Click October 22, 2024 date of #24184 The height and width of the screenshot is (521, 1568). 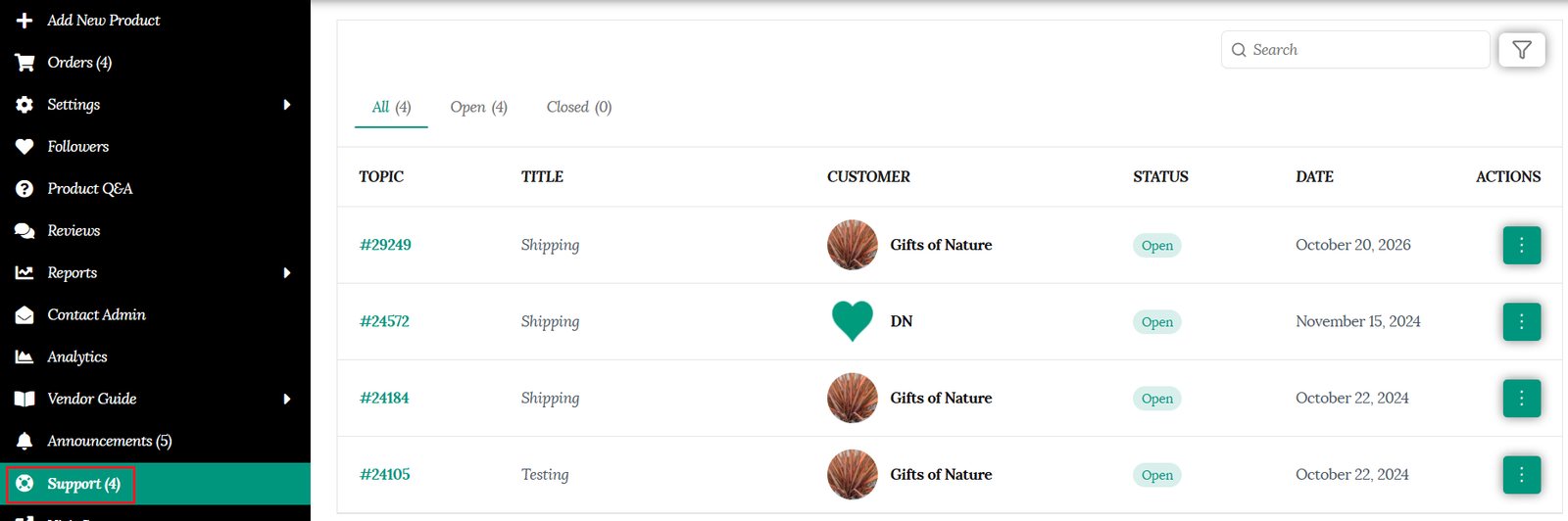click(1352, 398)
